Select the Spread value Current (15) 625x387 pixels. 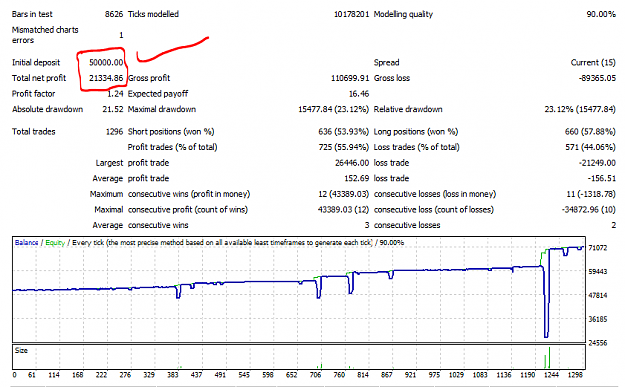click(x=593, y=63)
